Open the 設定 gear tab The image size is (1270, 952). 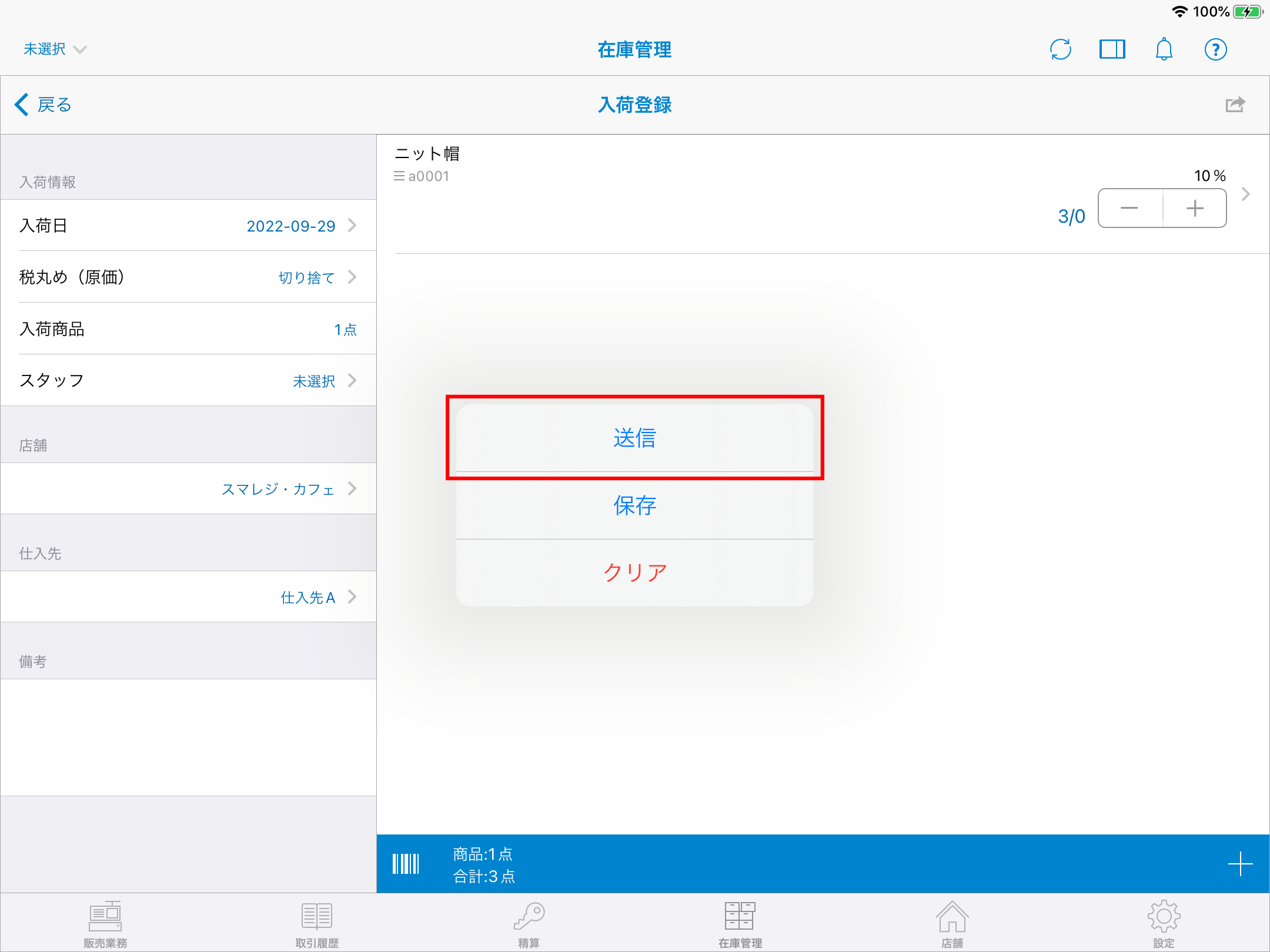point(1163,924)
